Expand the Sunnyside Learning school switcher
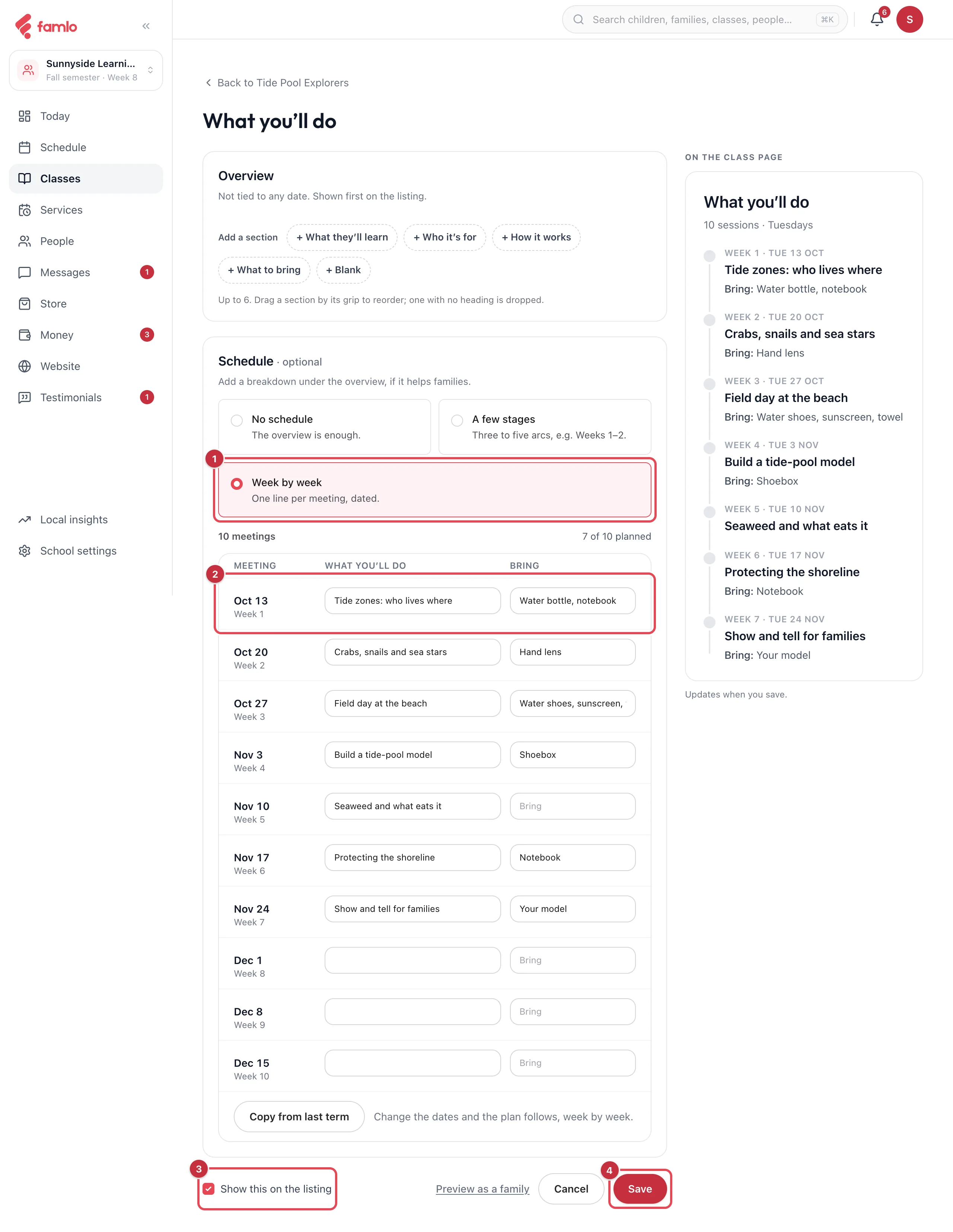953x1232 pixels. 86,70
